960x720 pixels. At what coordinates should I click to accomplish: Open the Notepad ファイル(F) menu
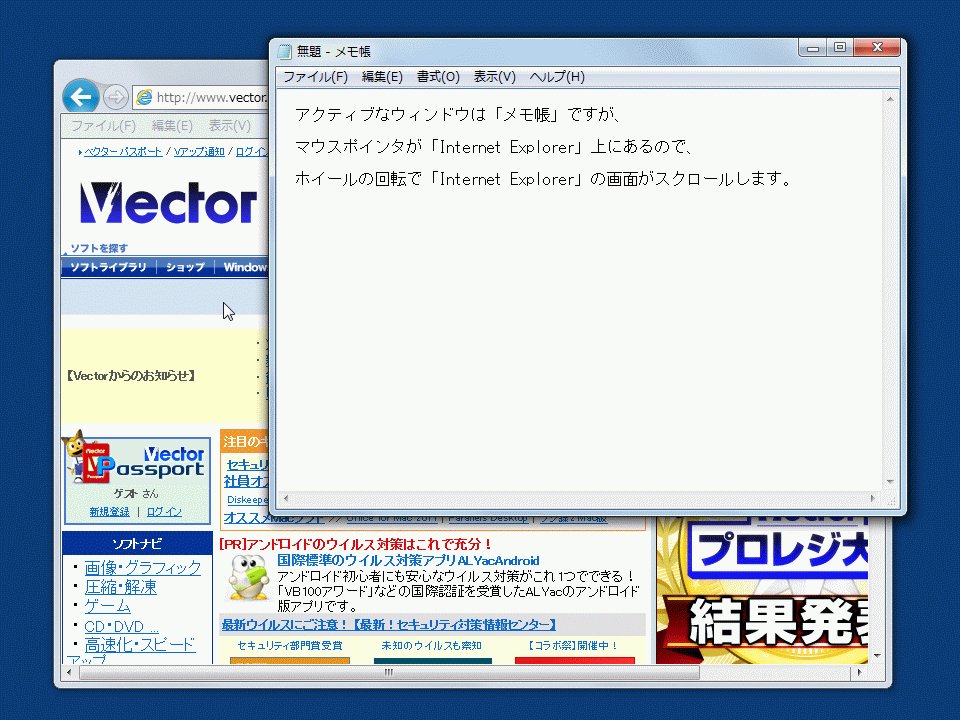pyautogui.click(x=315, y=77)
